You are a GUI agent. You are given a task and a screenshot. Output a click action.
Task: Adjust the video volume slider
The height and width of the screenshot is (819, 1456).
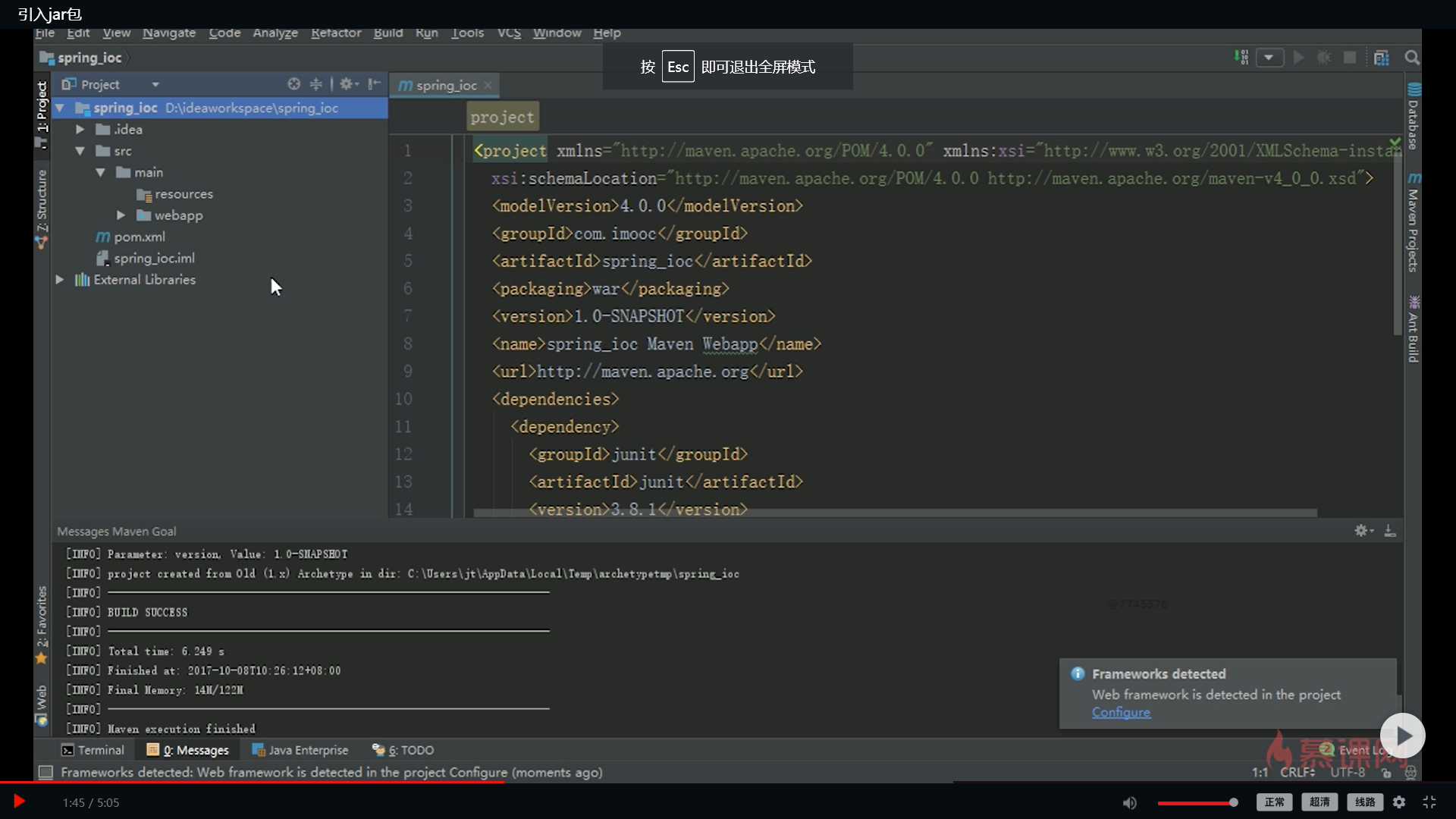[1197, 802]
